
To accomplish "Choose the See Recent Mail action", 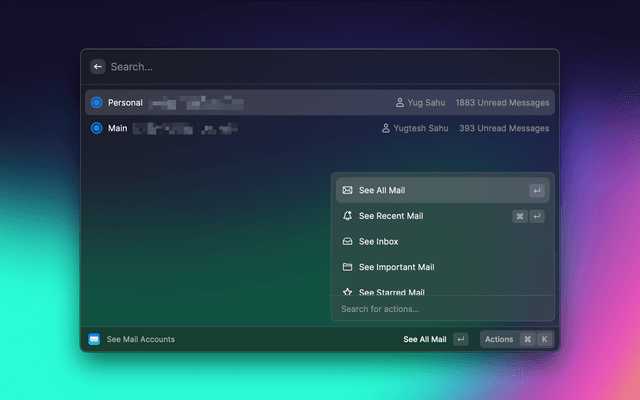I will 391,216.
